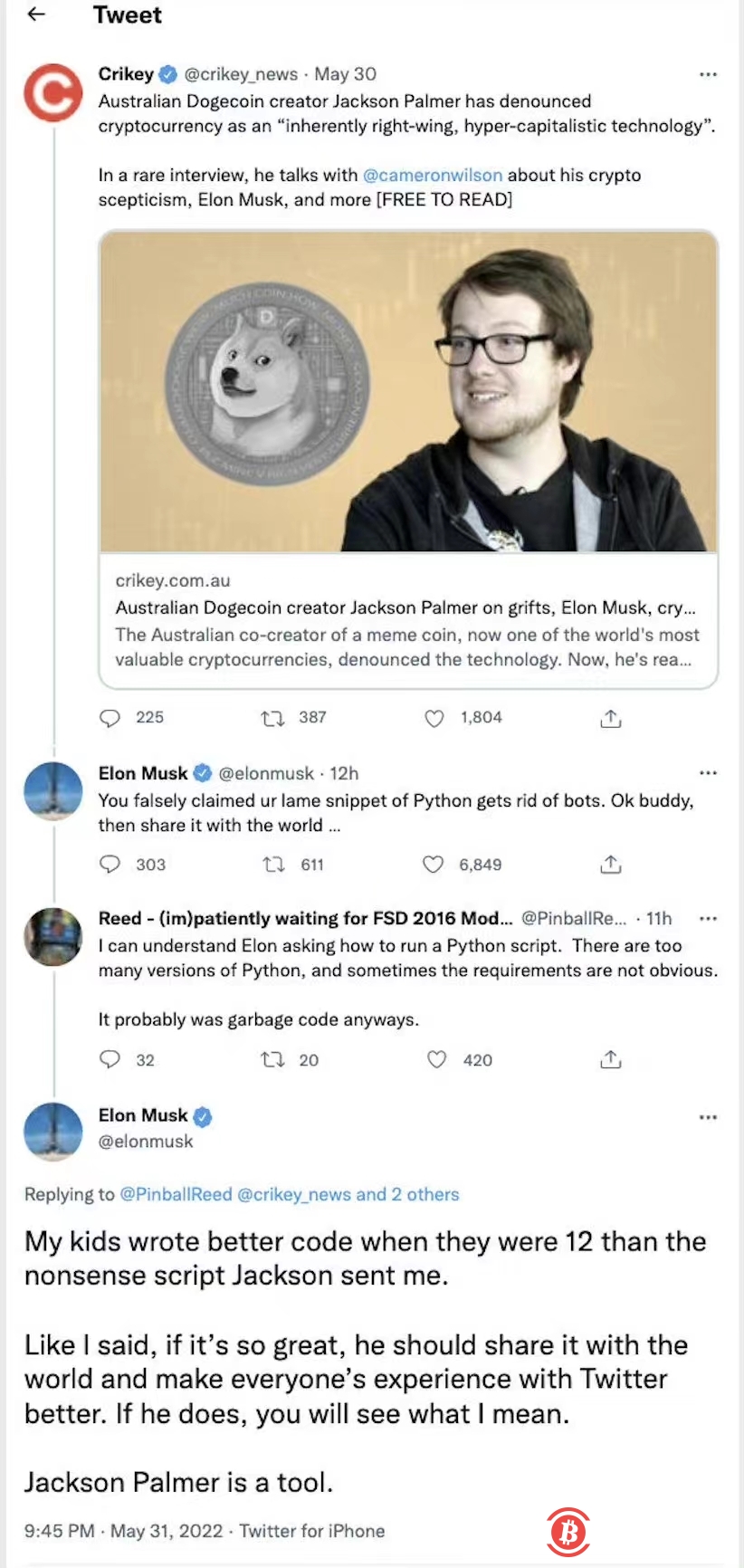Click the back arrow icon
This screenshot has width=744, height=1568.
[x=36, y=14]
